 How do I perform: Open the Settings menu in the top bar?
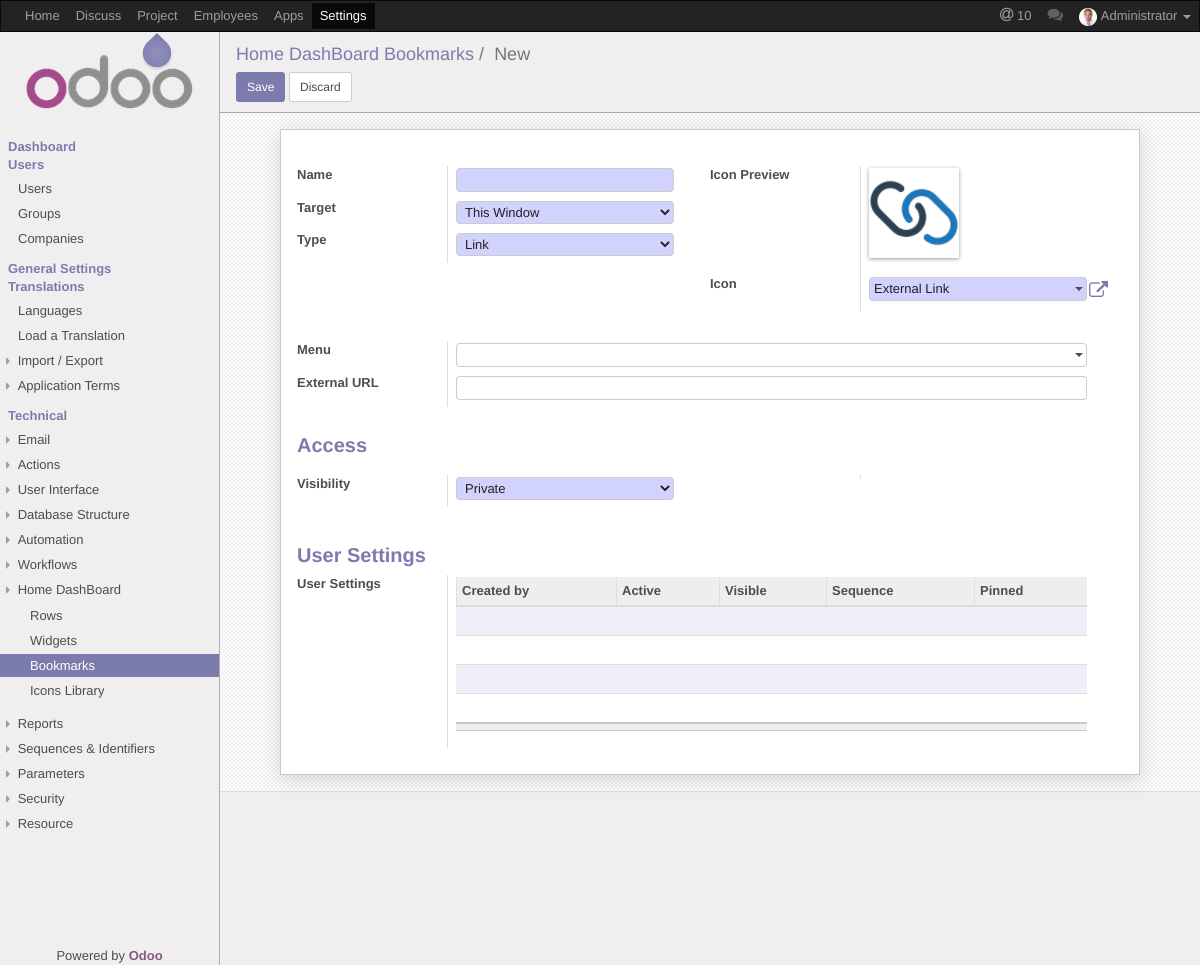pos(343,16)
